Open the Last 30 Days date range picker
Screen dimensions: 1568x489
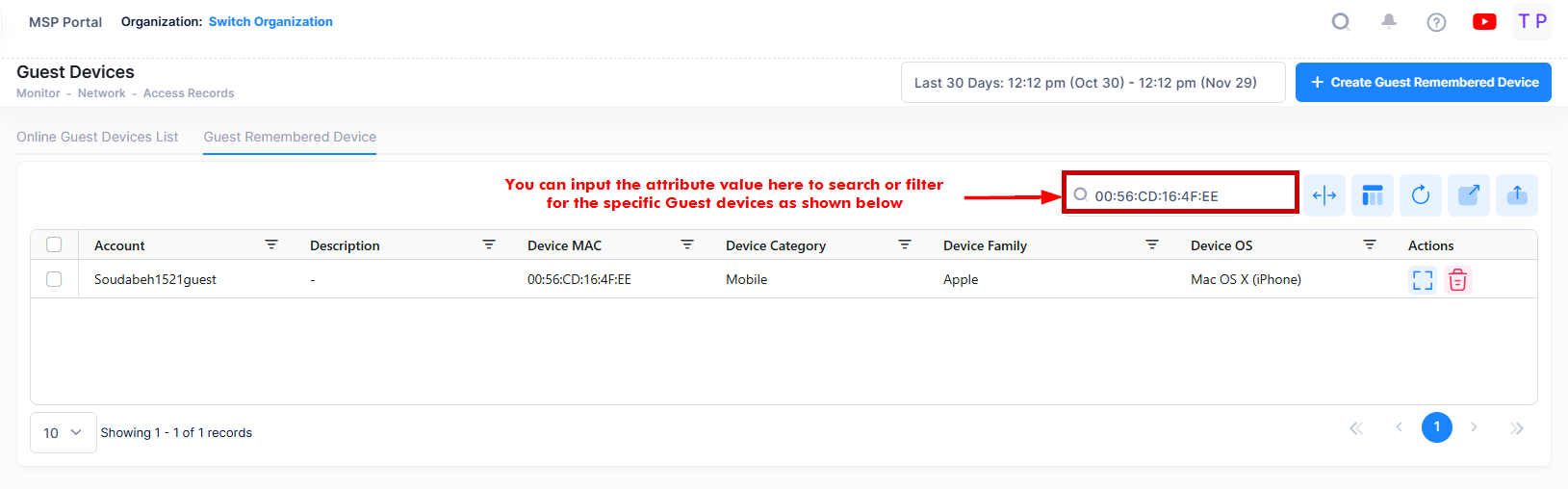coord(1092,83)
